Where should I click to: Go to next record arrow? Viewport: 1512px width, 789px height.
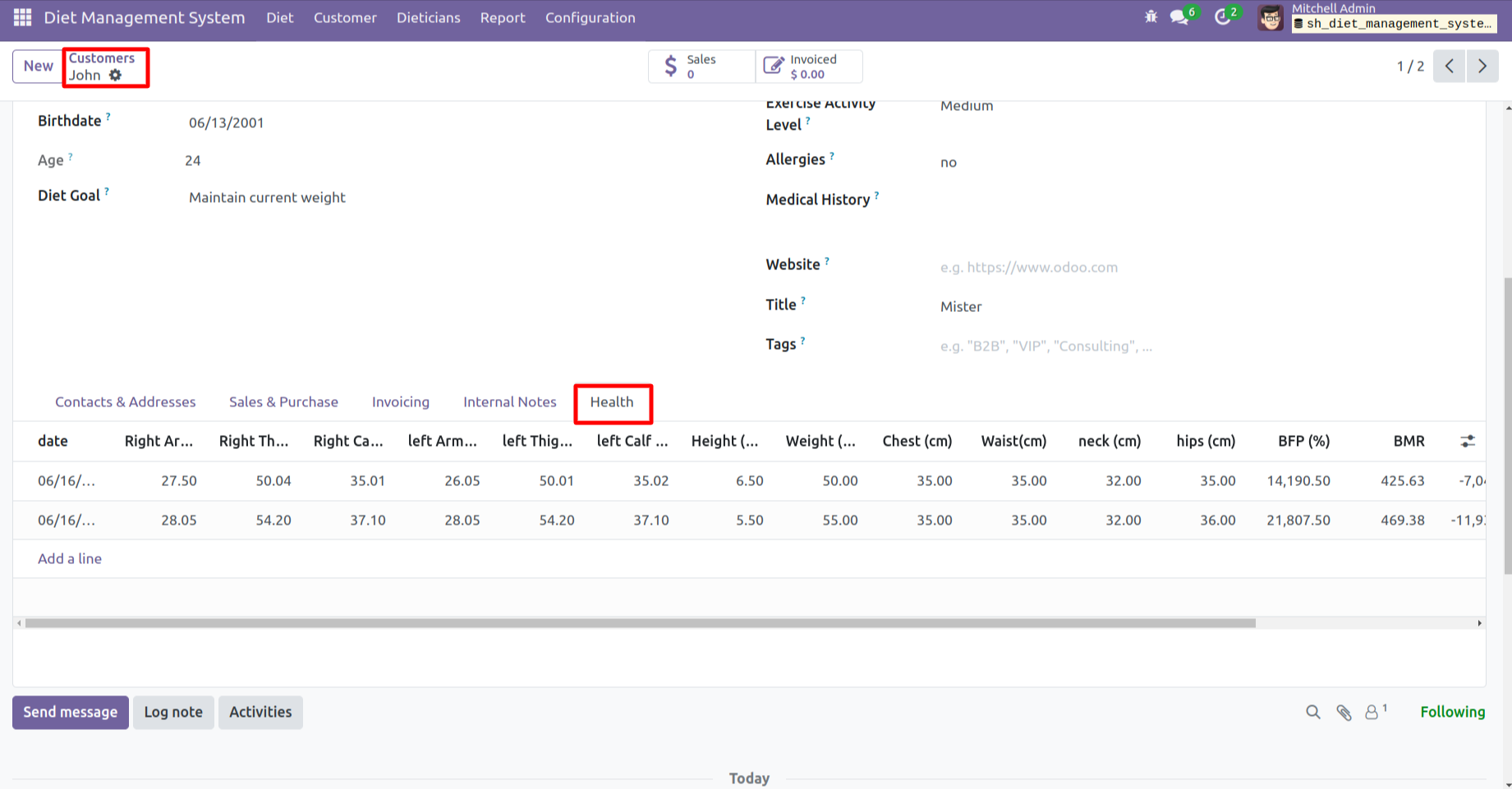1482,67
